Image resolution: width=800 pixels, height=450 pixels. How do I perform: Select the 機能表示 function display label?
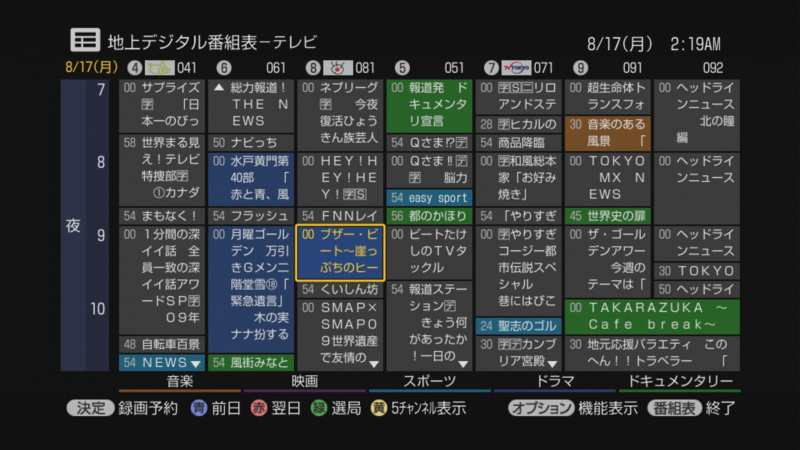click(608, 408)
